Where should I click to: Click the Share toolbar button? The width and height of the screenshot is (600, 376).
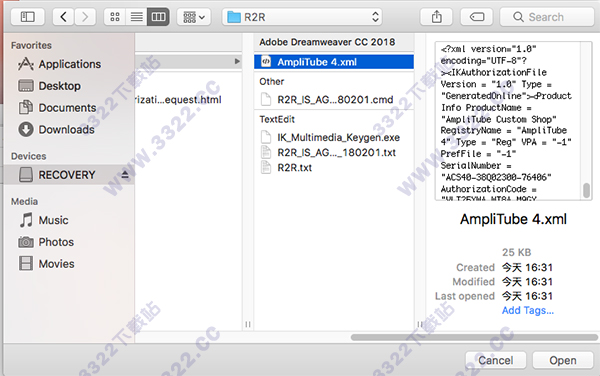coord(437,17)
